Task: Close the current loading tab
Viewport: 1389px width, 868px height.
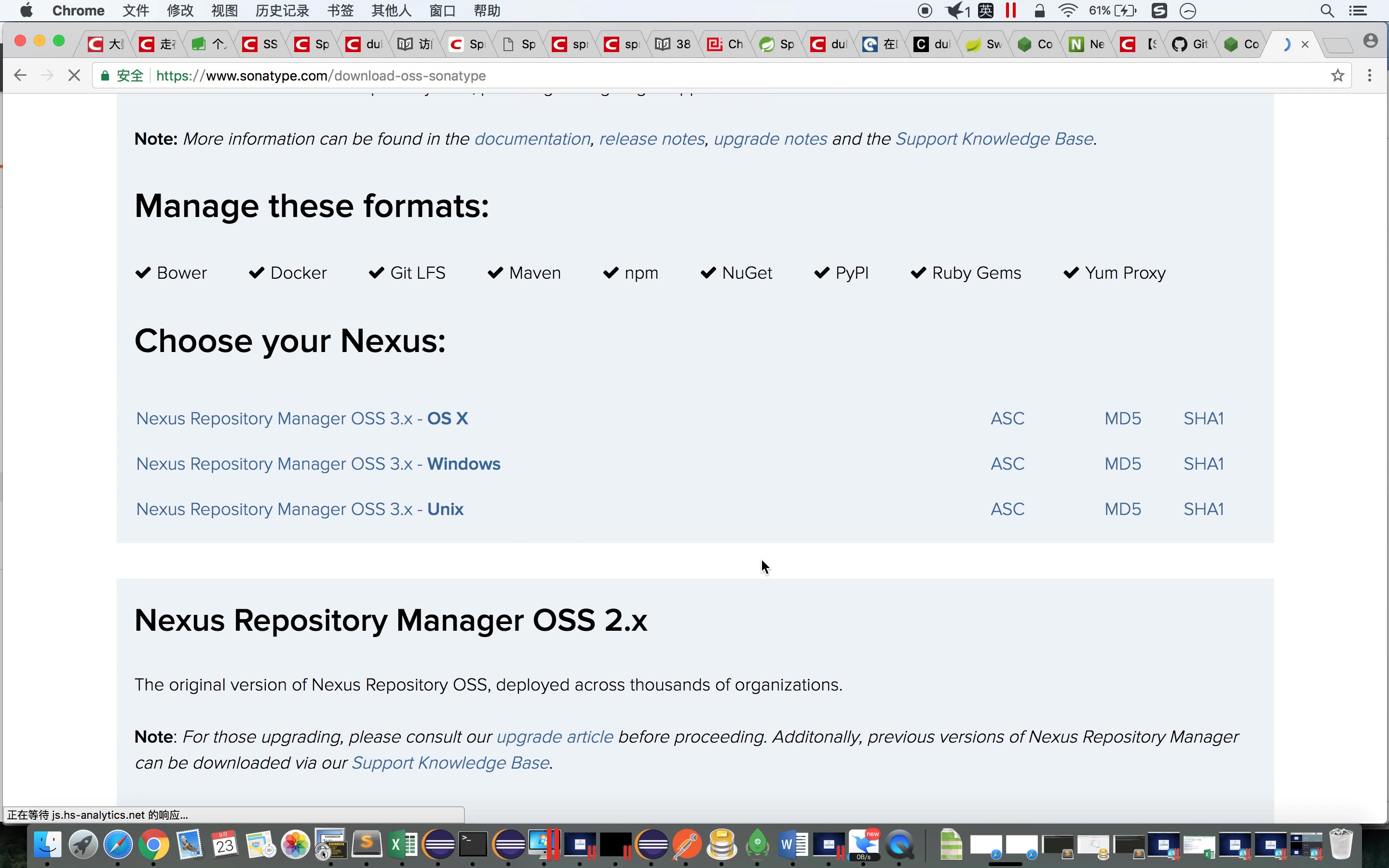Action: [1305, 44]
